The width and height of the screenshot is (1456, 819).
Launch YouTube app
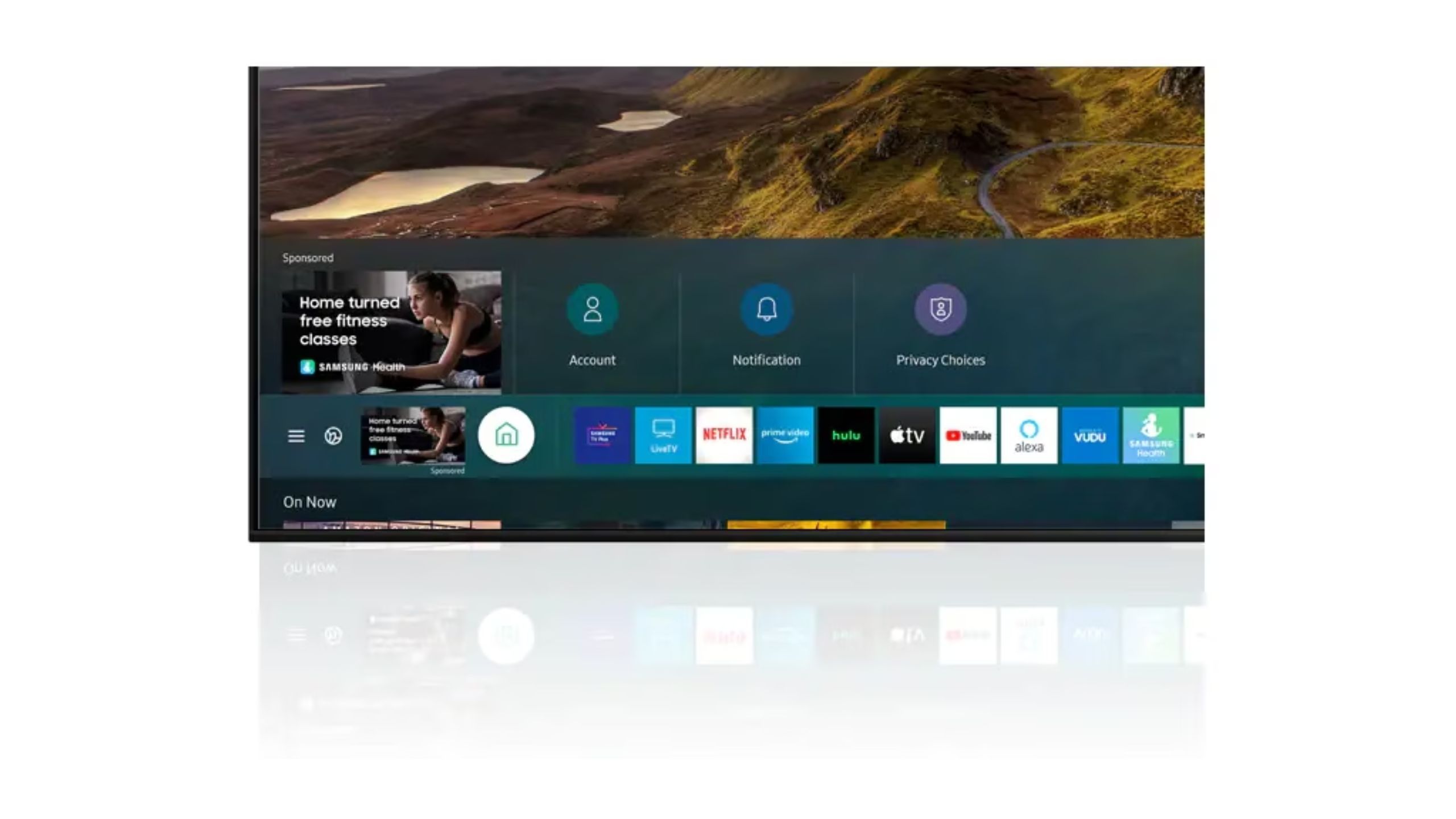click(x=967, y=435)
